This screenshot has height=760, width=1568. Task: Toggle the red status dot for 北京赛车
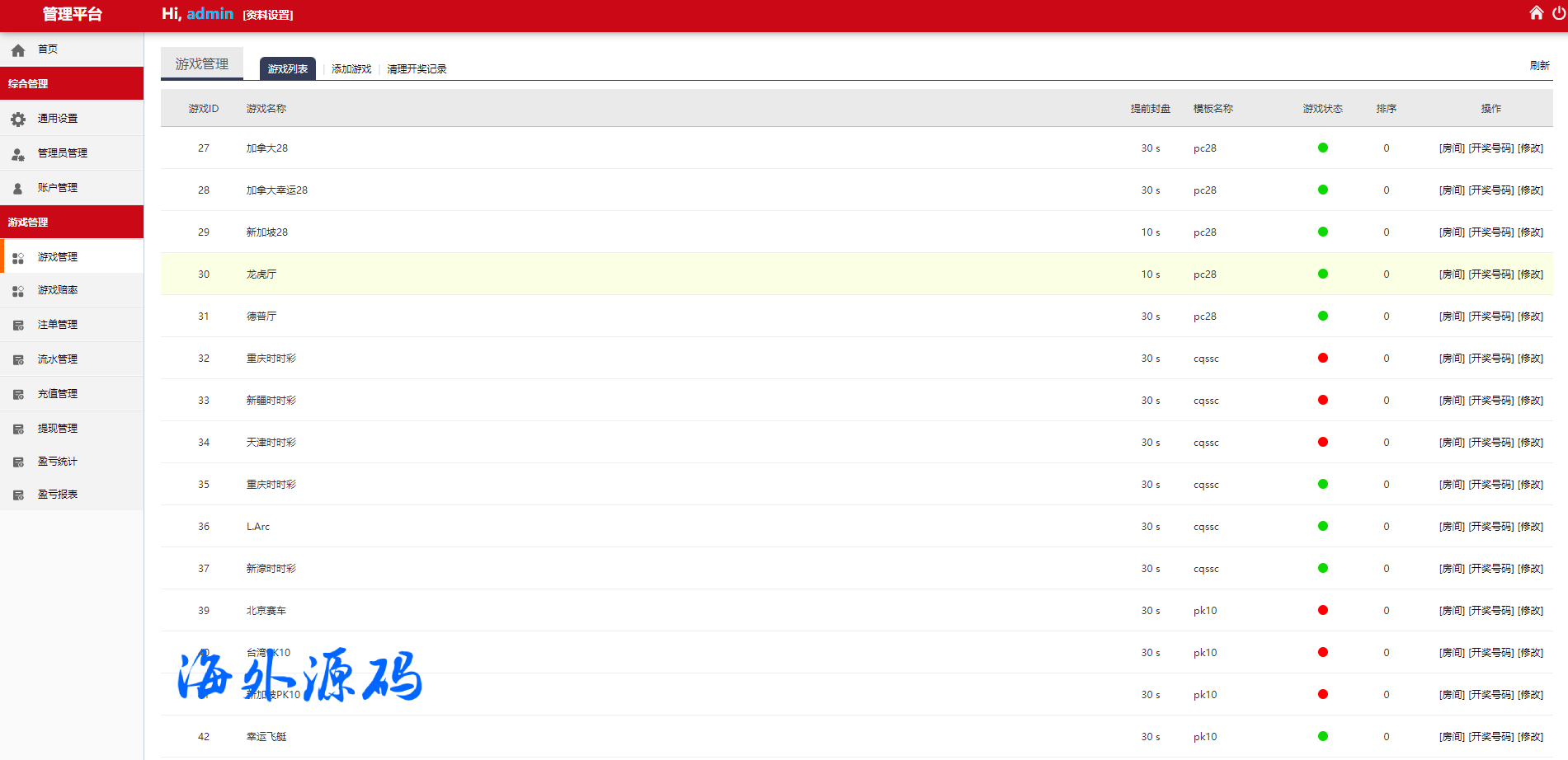tap(1322, 611)
